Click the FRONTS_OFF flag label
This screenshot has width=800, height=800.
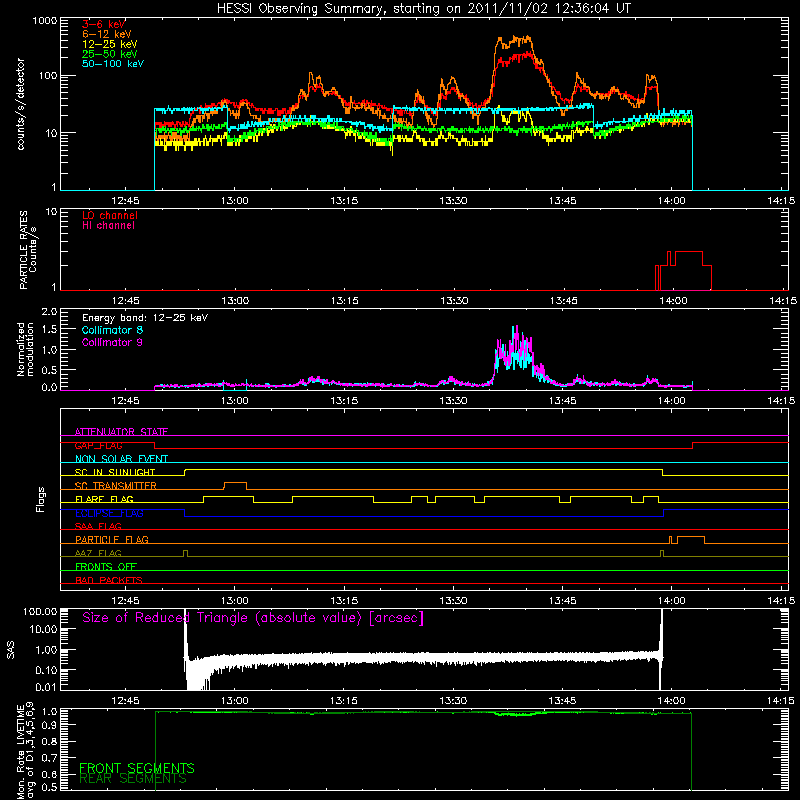(106, 566)
